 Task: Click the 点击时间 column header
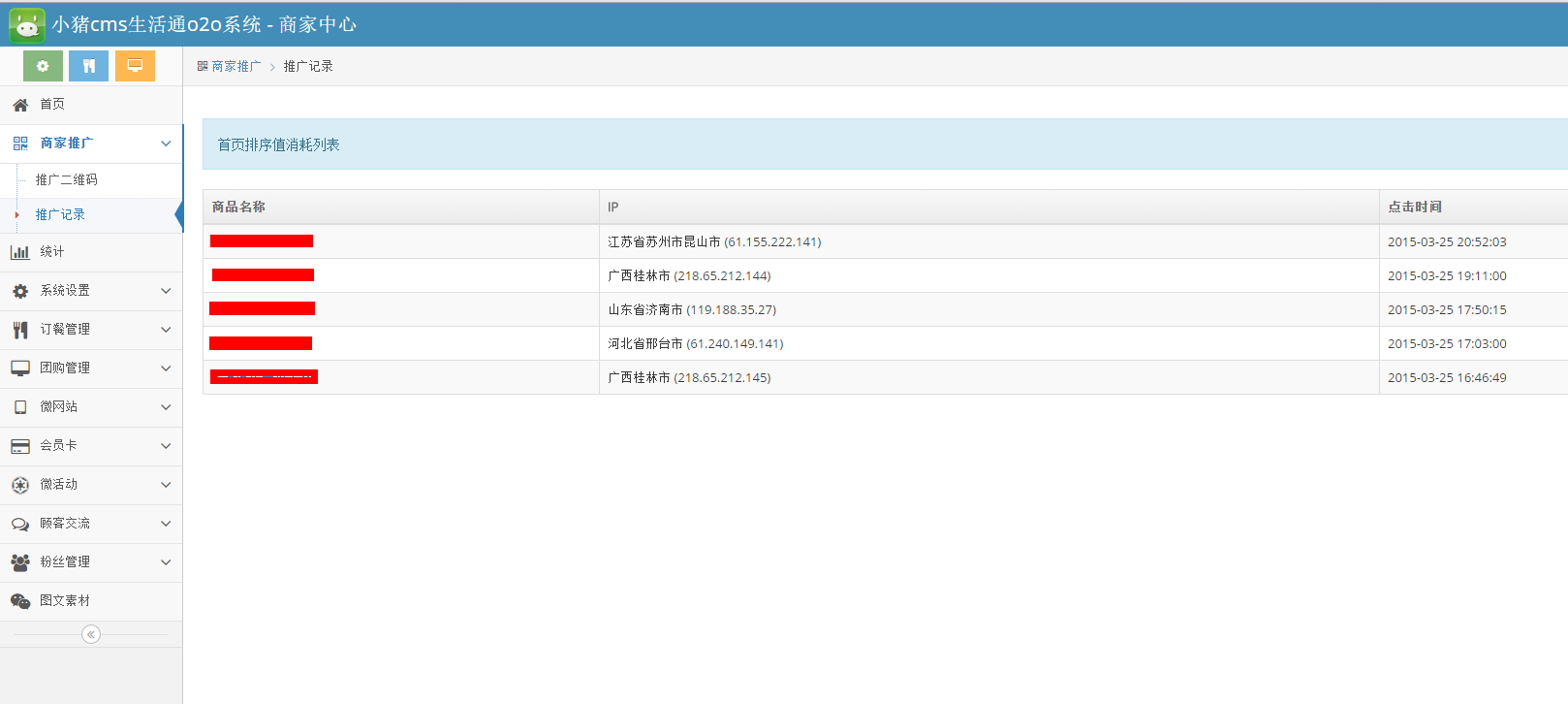(x=1414, y=208)
